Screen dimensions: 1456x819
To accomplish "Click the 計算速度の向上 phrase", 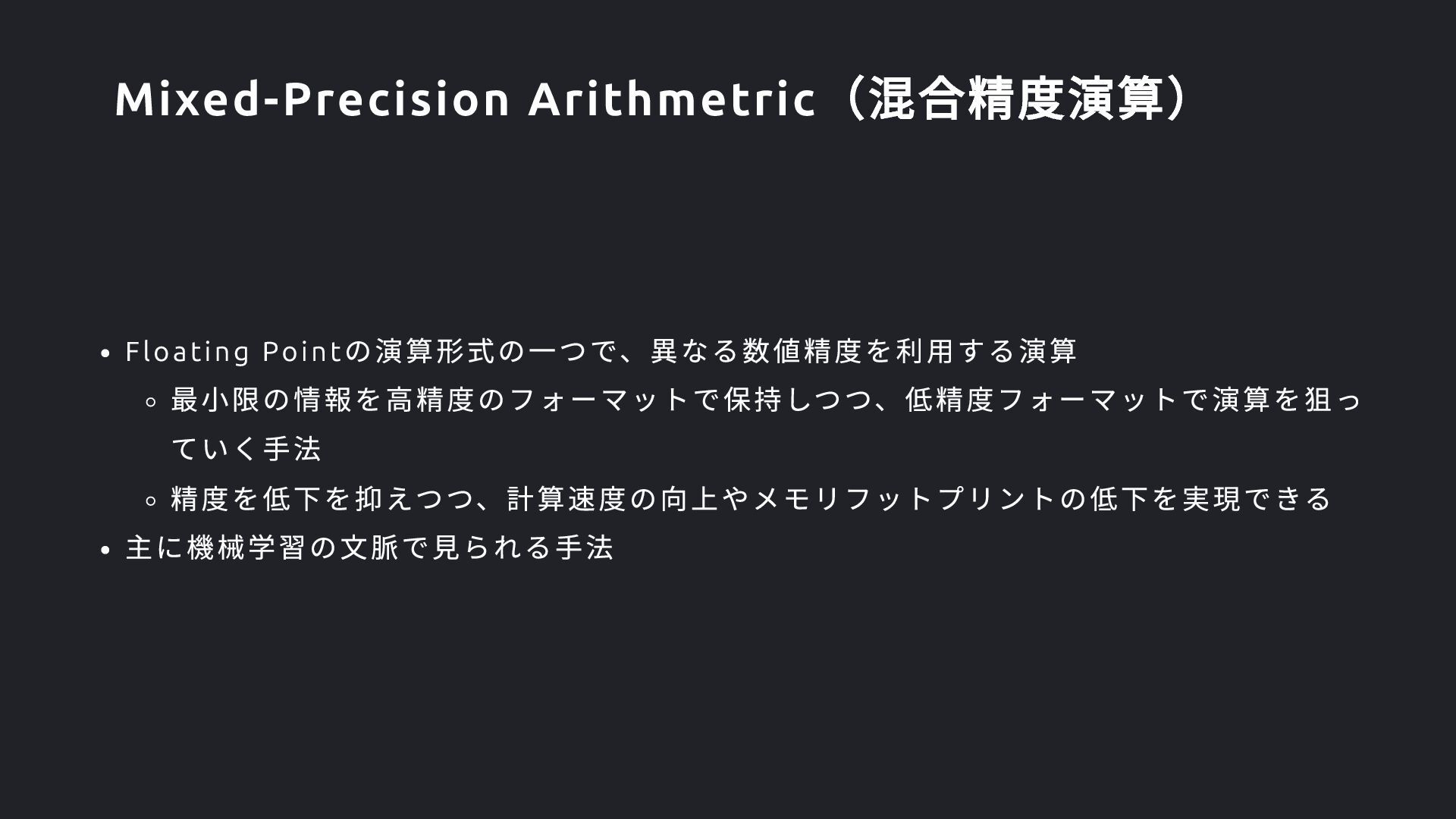I will coord(613,498).
